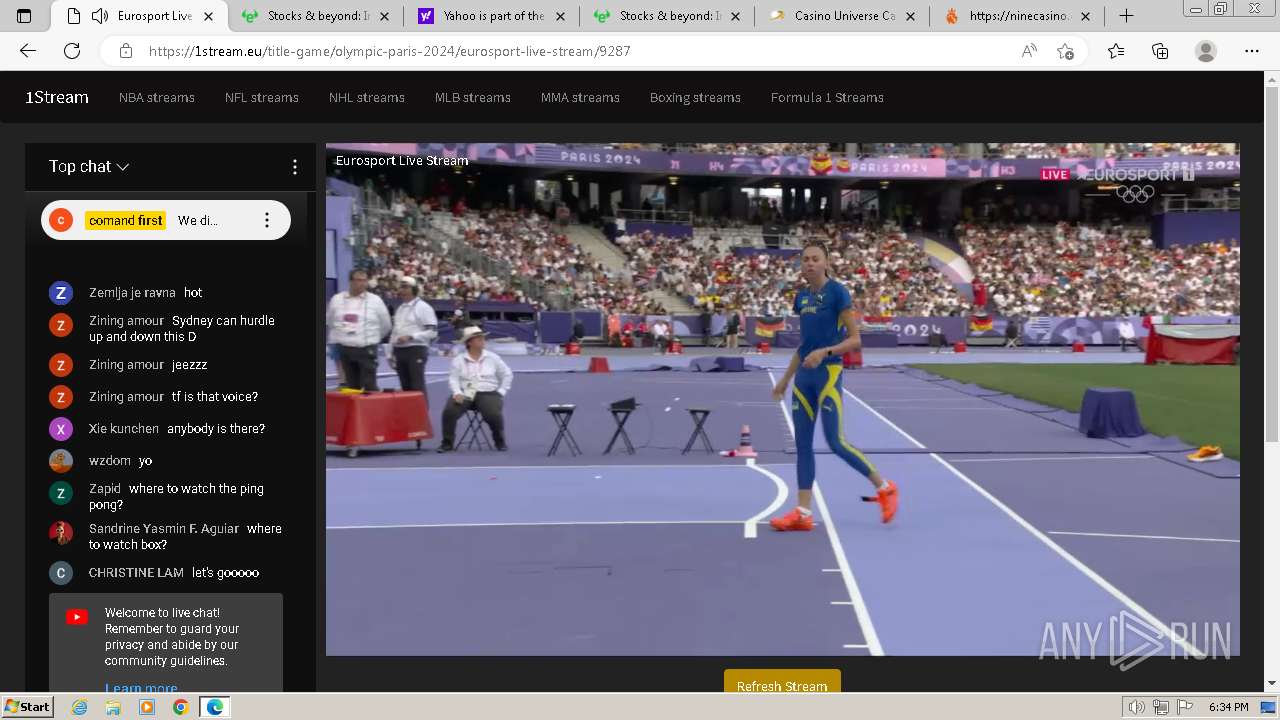Open MMA streams menu link
1280x720 pixels.
(x=580, y=97)
